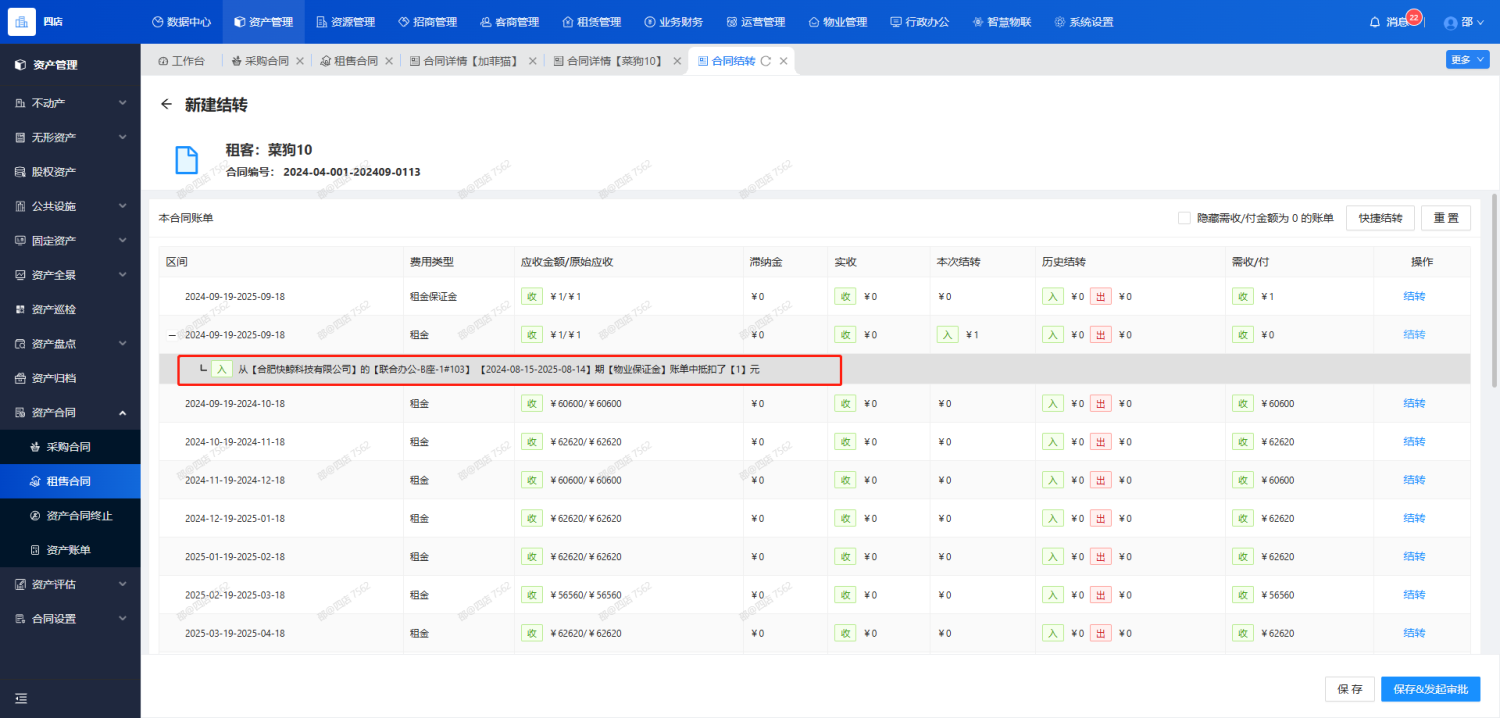This screenshot has height=718, width=1500.
Task: Click the 重置 button
Action: (x=1446, y=218)
